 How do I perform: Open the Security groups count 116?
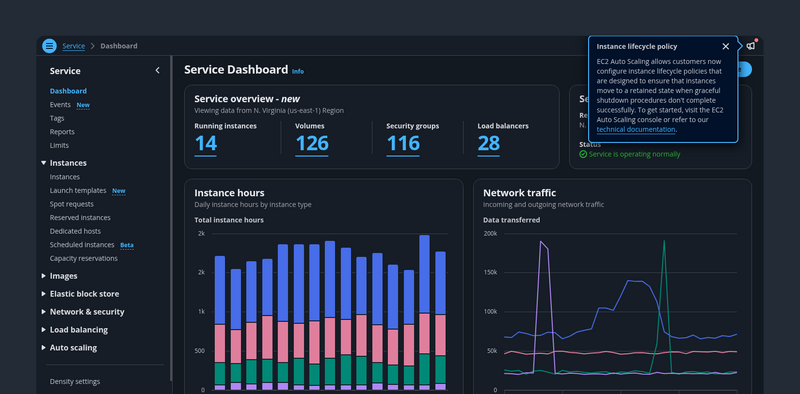tap(403, 144)
